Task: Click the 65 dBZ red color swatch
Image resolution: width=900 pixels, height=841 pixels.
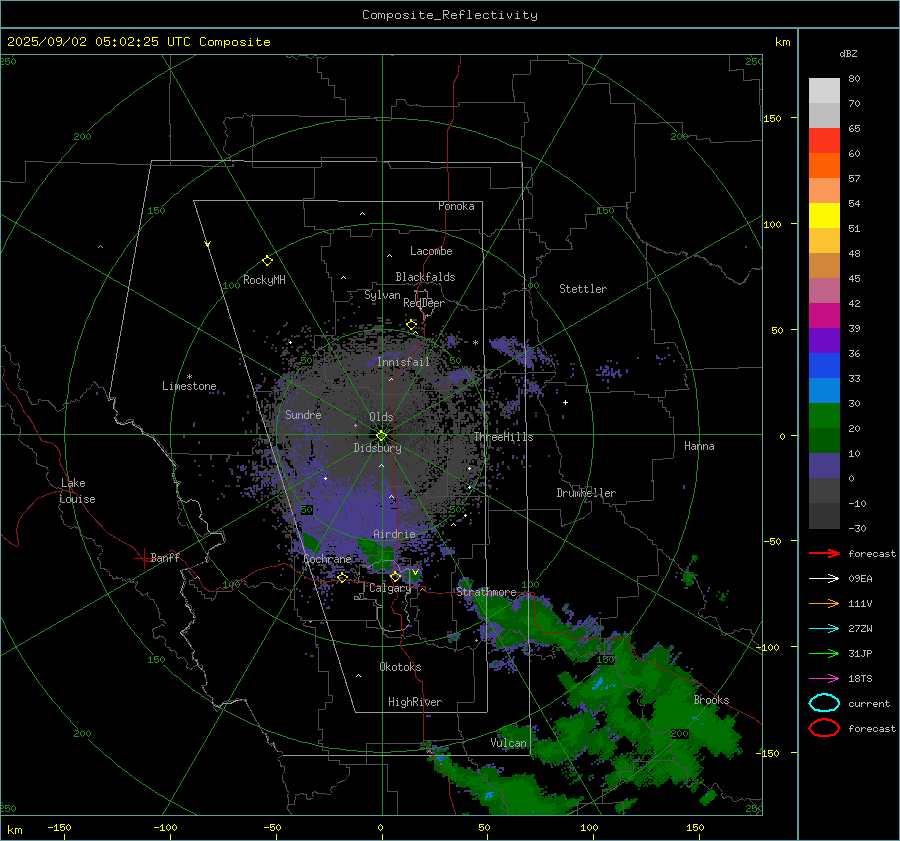Action: (x=824, y=140)
